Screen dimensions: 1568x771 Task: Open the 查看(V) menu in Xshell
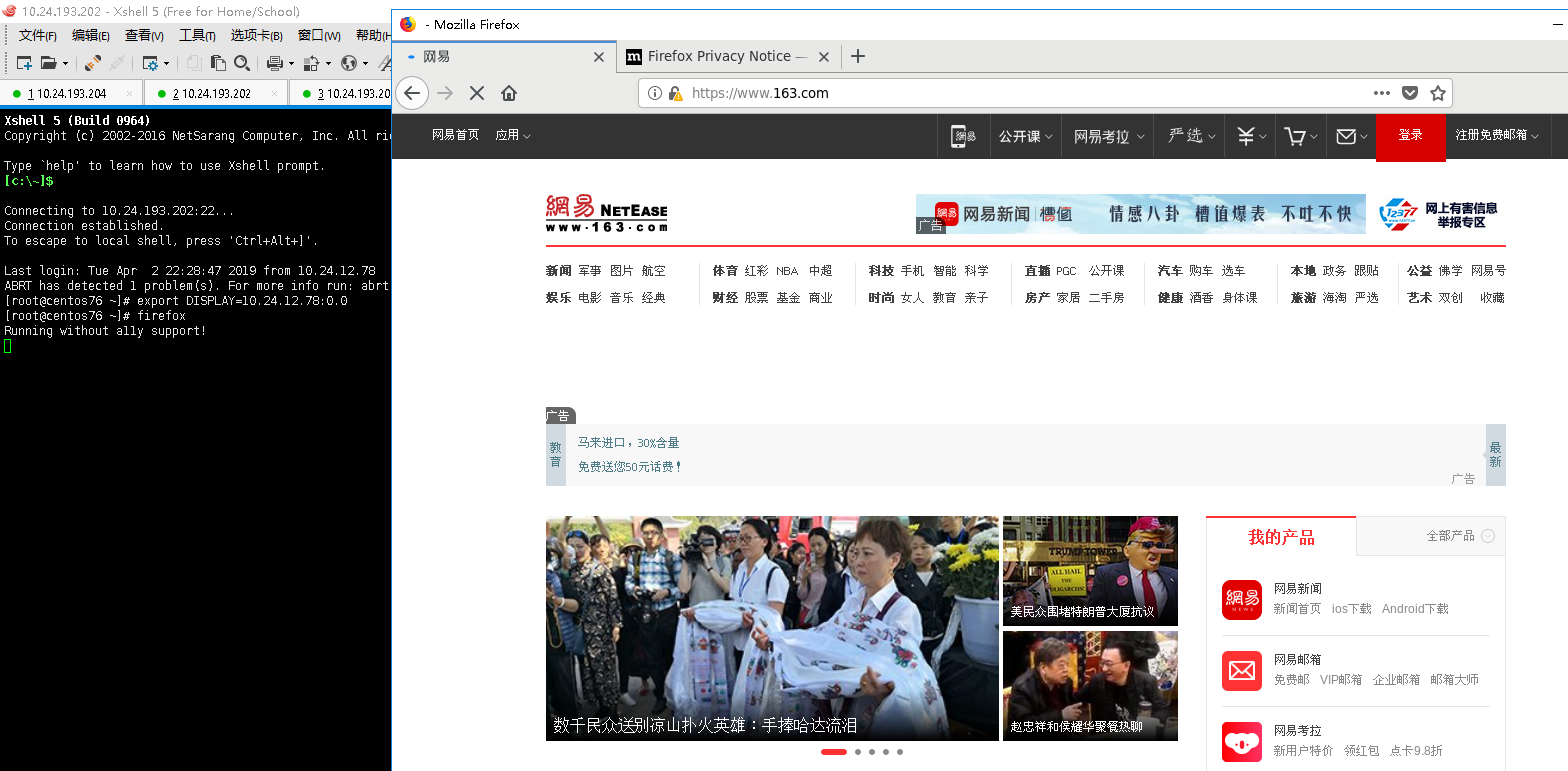tap(144, 36)
